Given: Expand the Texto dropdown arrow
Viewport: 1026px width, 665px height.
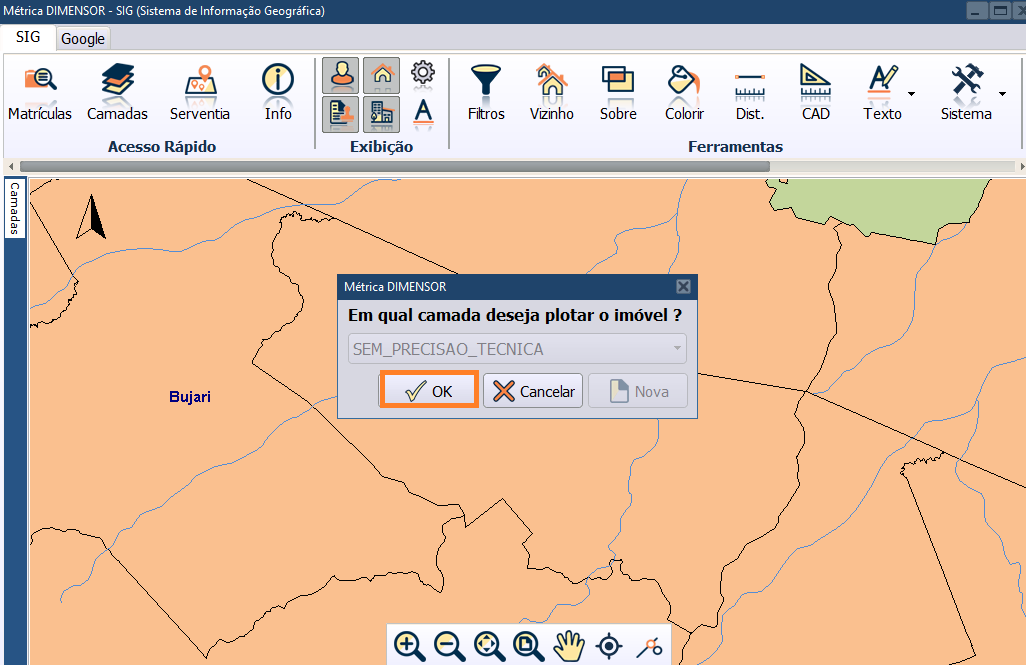Looking at the screenshot, I should pos(911,94).
